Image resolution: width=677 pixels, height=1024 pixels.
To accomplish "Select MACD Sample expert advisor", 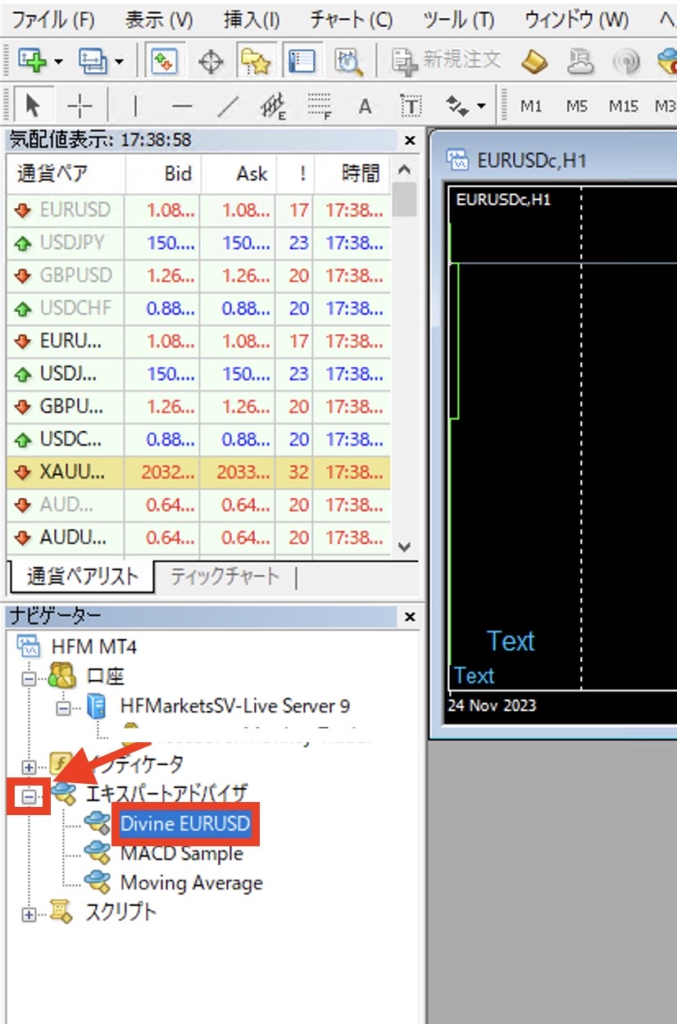I will [181, 854].
